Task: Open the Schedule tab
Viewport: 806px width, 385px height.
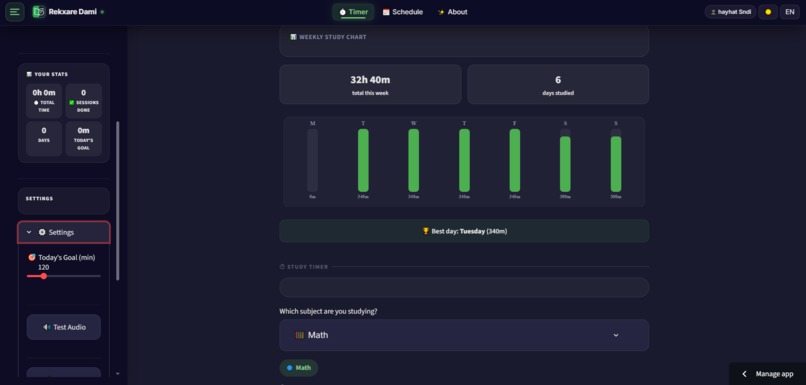Action: pyautogui.click(x=402, y=12)
